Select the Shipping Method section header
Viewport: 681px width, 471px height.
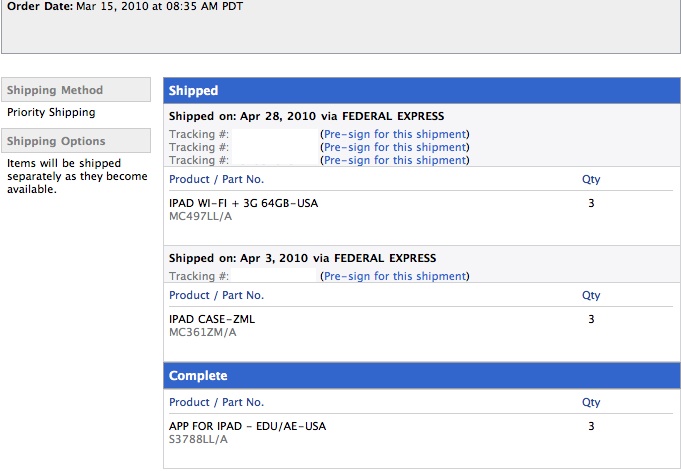pyautogui.click(x=76, y=90)
